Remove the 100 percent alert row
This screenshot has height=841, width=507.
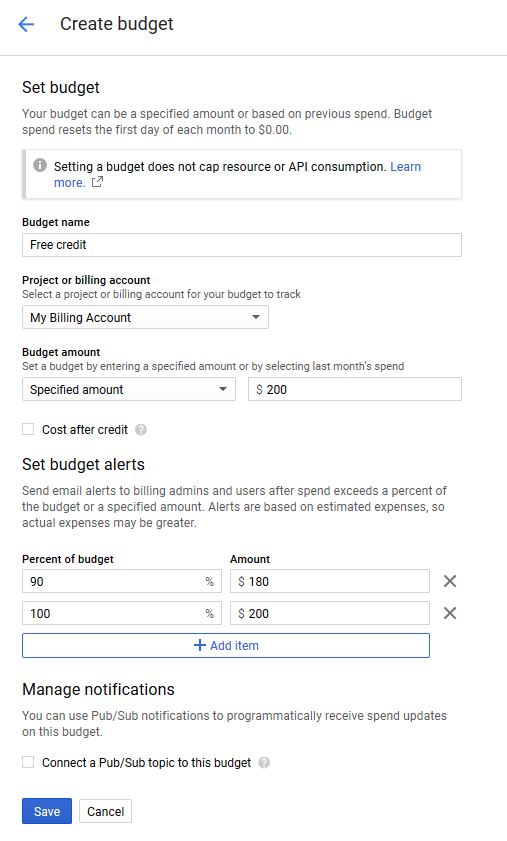pos(450,613)
